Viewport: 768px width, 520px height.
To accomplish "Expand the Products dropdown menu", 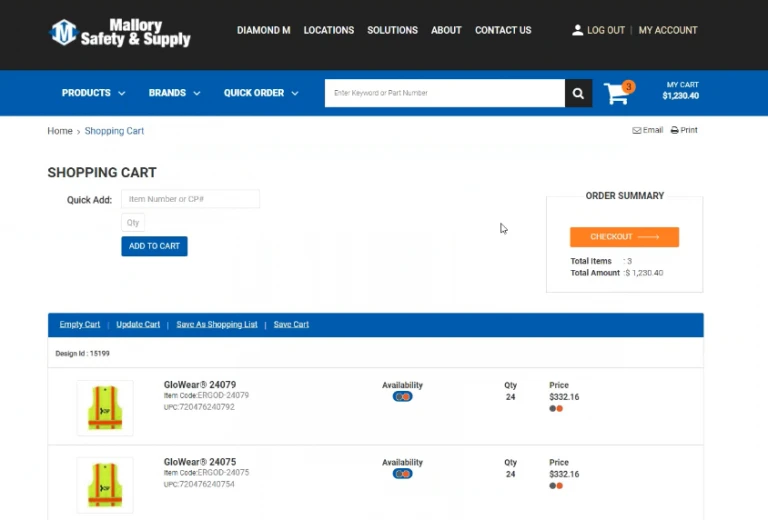I will tap(93, 93).
